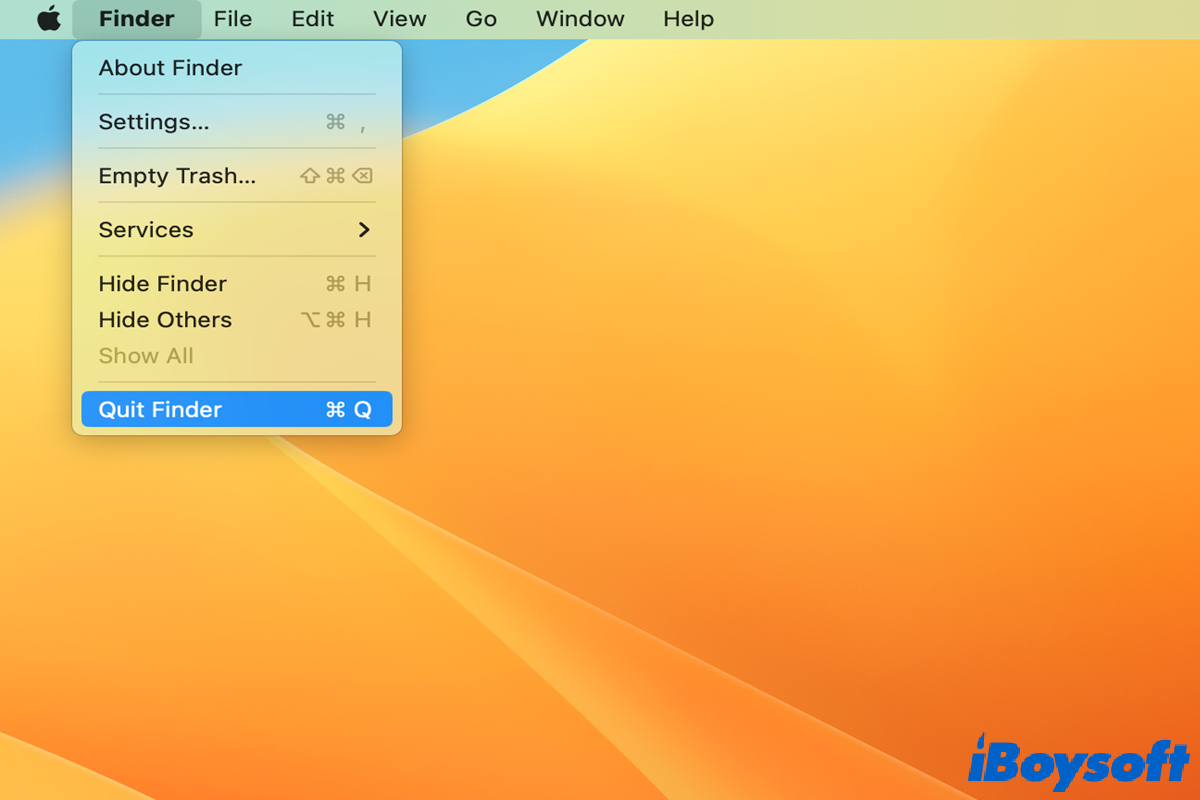Open the Apple logo menu
The image size is (1200, 800).
[x=49, y=19]
